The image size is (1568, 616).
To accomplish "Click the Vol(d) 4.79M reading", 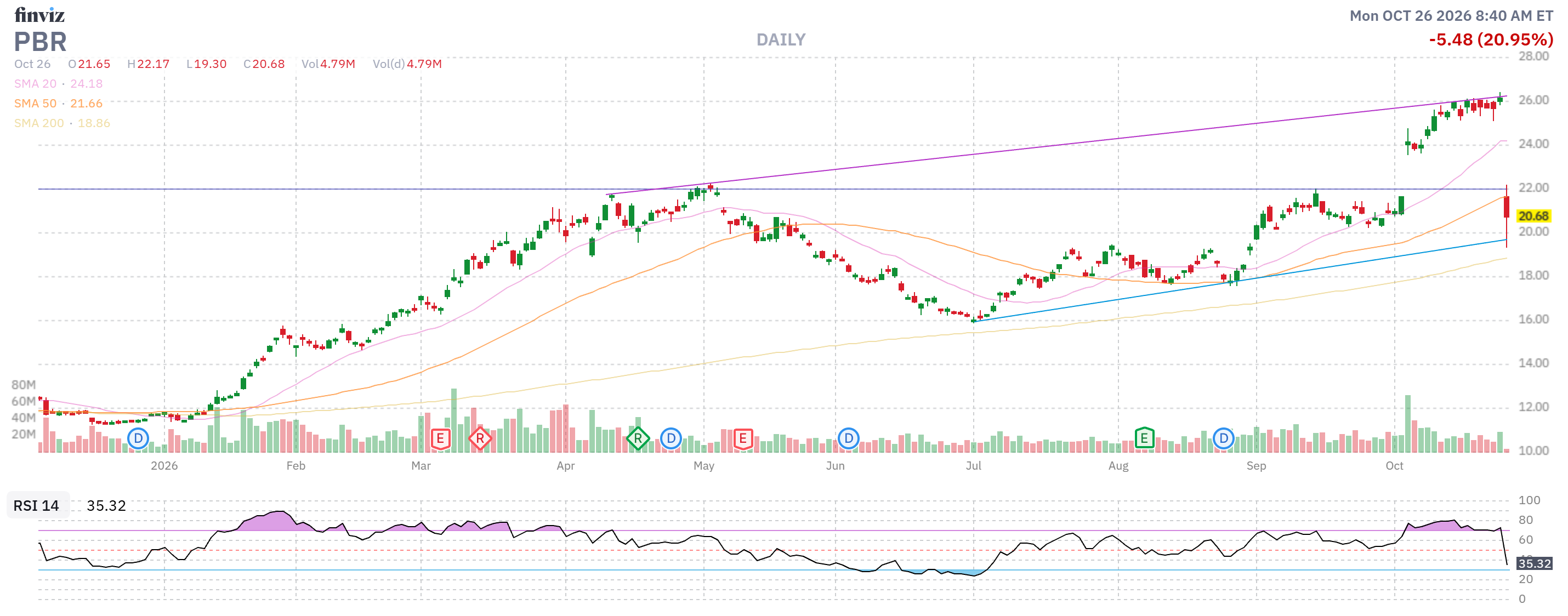I will point(407,64).
